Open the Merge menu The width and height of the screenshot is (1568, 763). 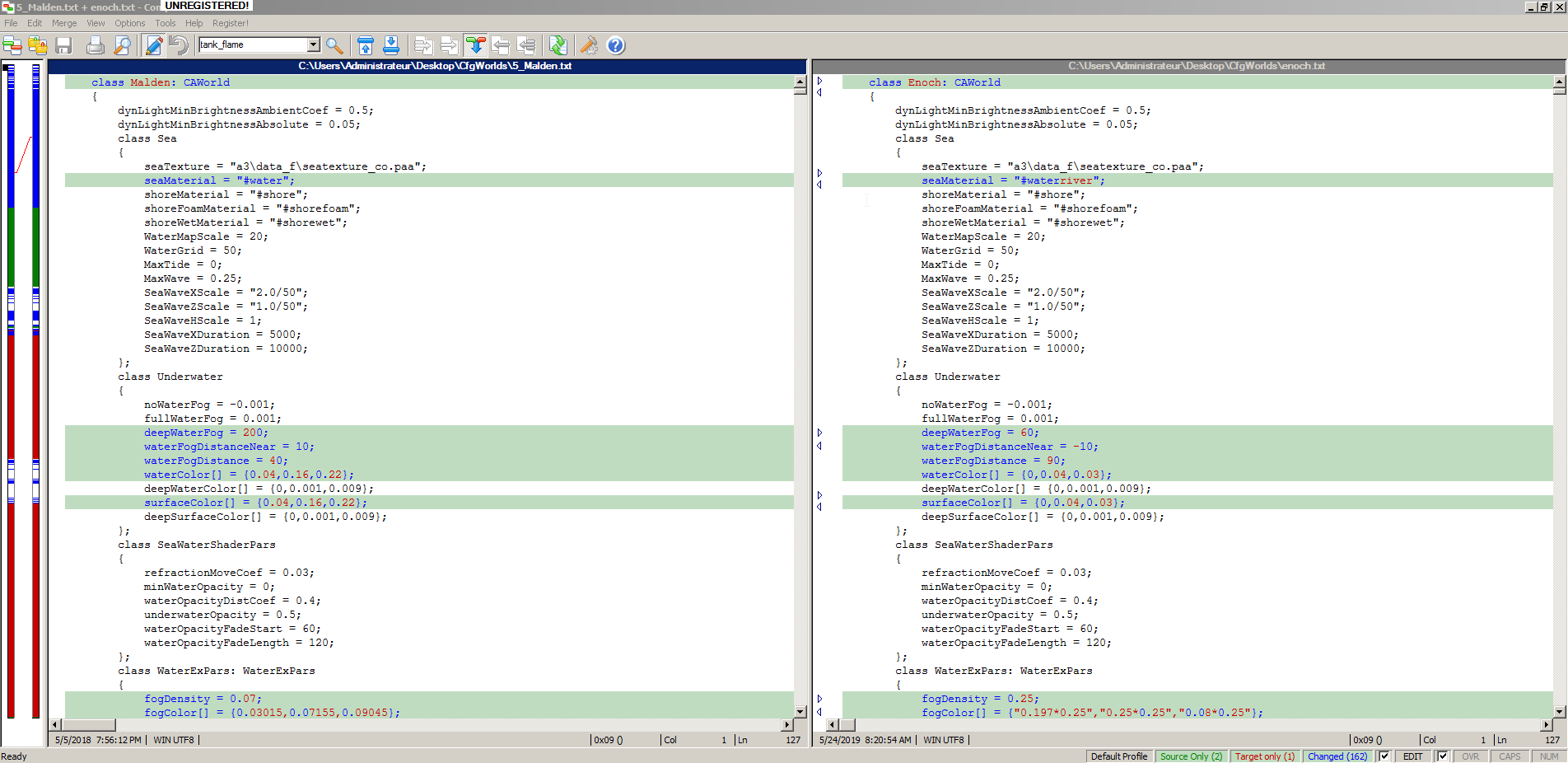[x=64, y=23]
